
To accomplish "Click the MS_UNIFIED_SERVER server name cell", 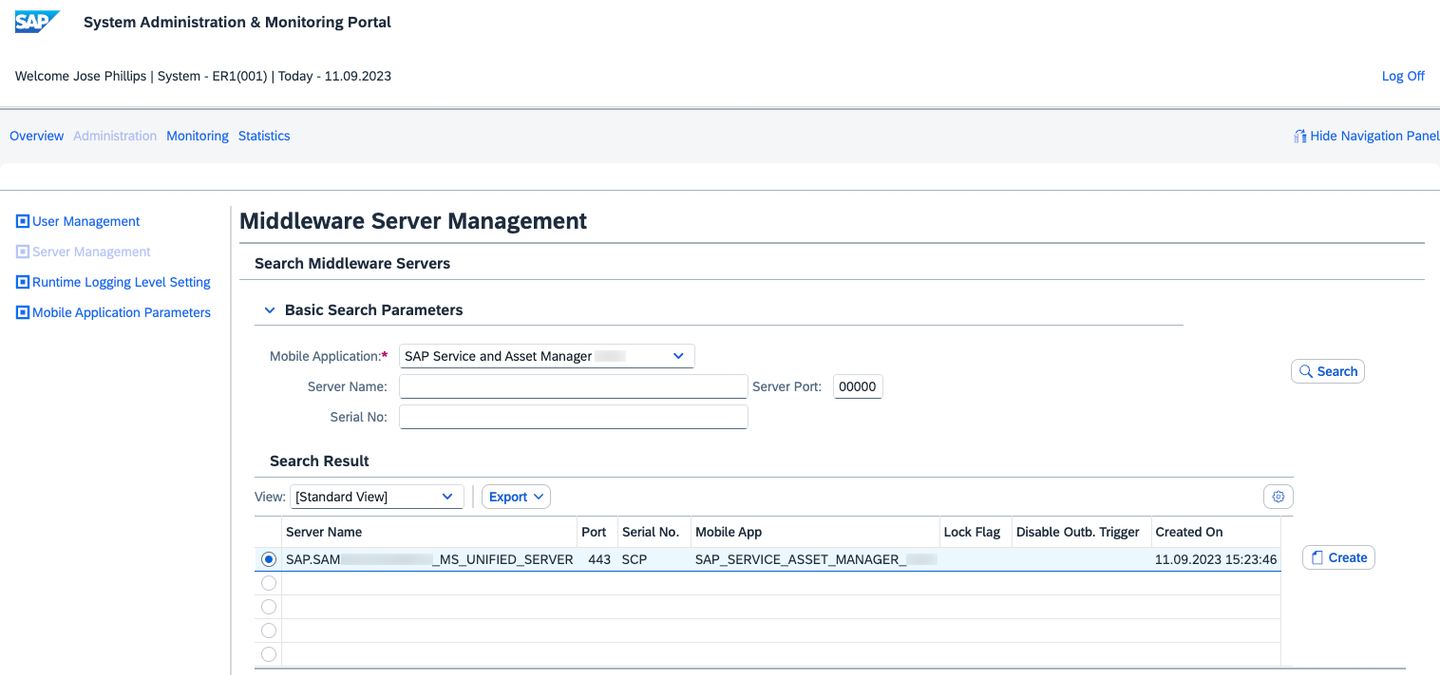I will click(429, 560).
